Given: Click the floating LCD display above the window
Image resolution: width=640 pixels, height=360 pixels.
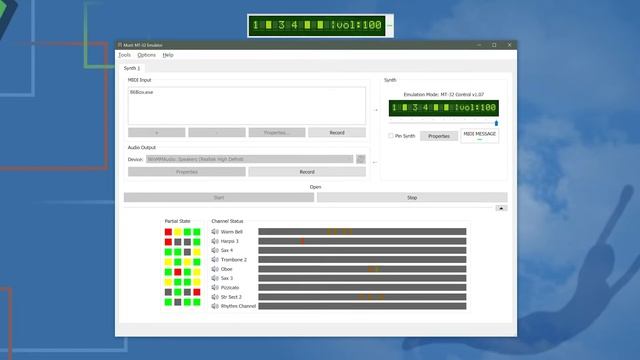Looking at the screenshot, I should [317, 25].
